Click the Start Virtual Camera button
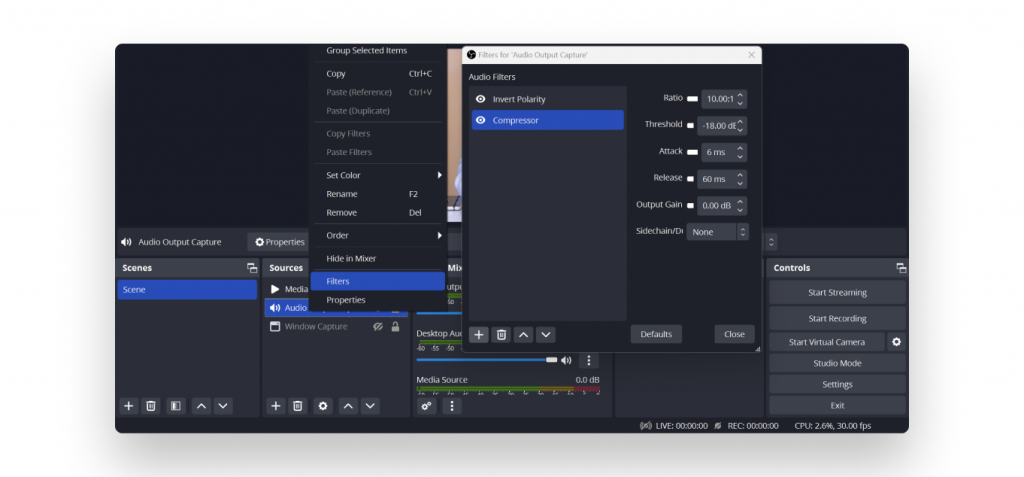 point(826,342)
